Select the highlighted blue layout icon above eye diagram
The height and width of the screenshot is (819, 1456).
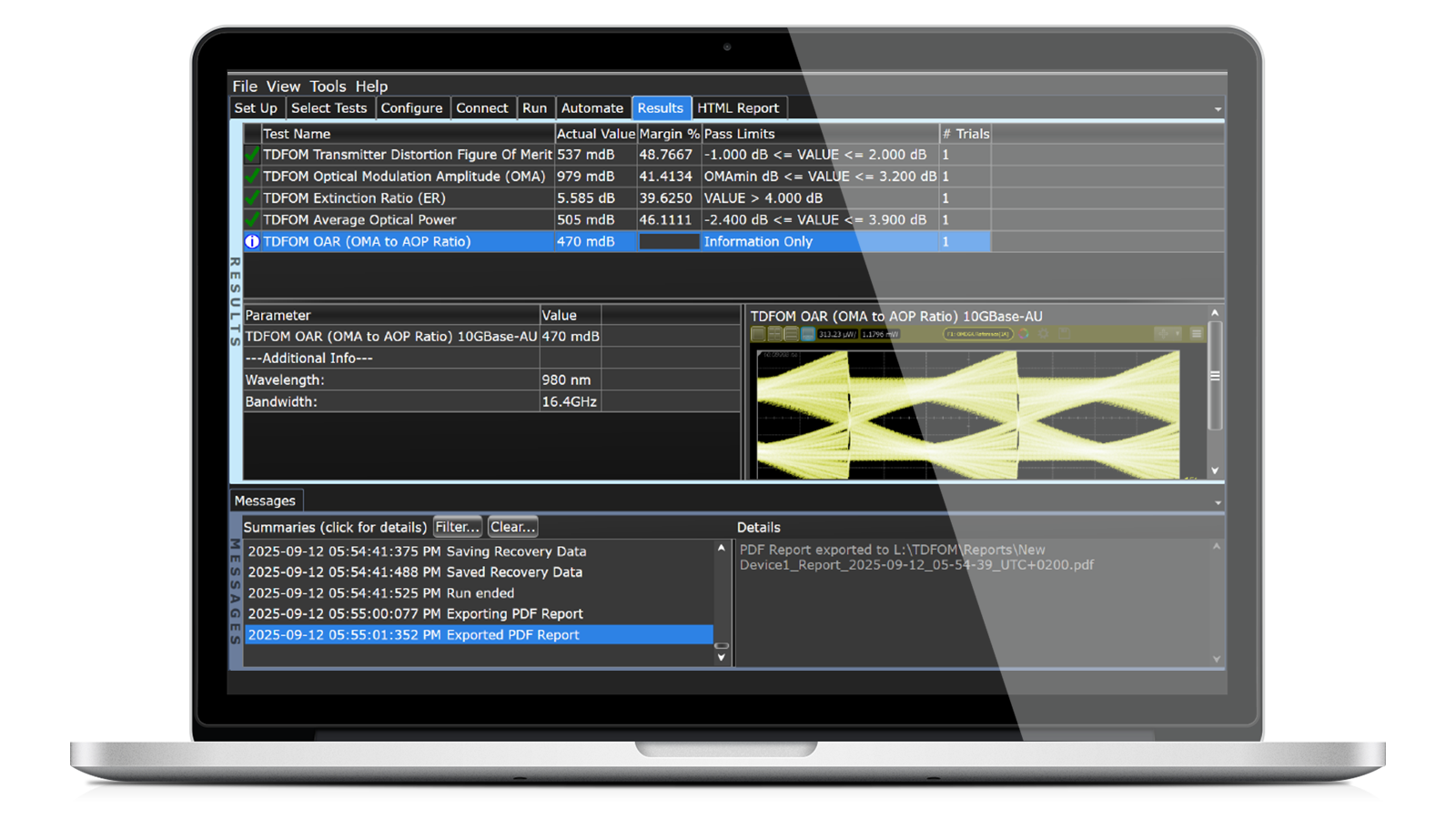coord(808,334)
